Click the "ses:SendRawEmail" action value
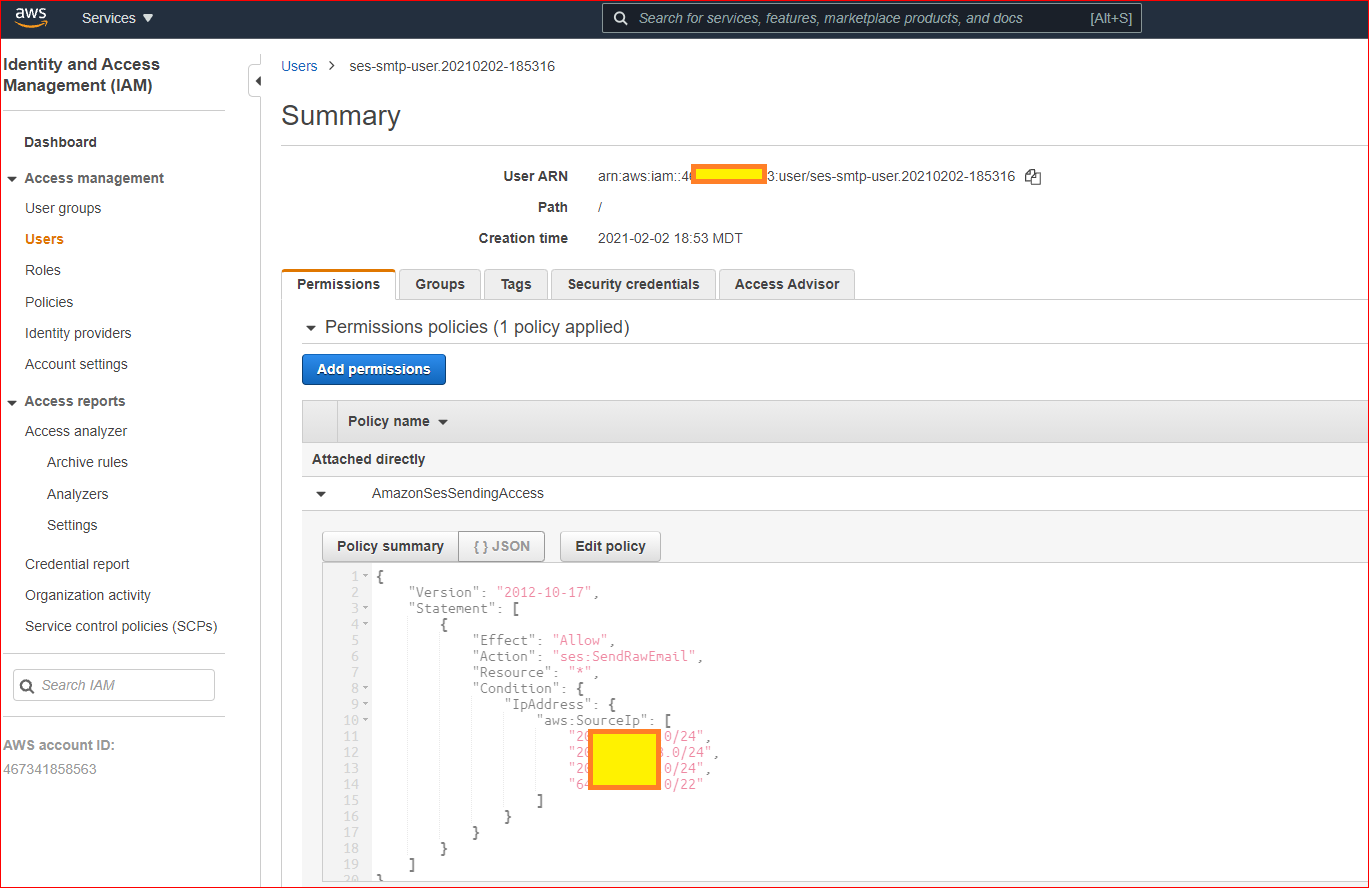The width and height of the screenshot is (1369, 888). click(623, 656)
